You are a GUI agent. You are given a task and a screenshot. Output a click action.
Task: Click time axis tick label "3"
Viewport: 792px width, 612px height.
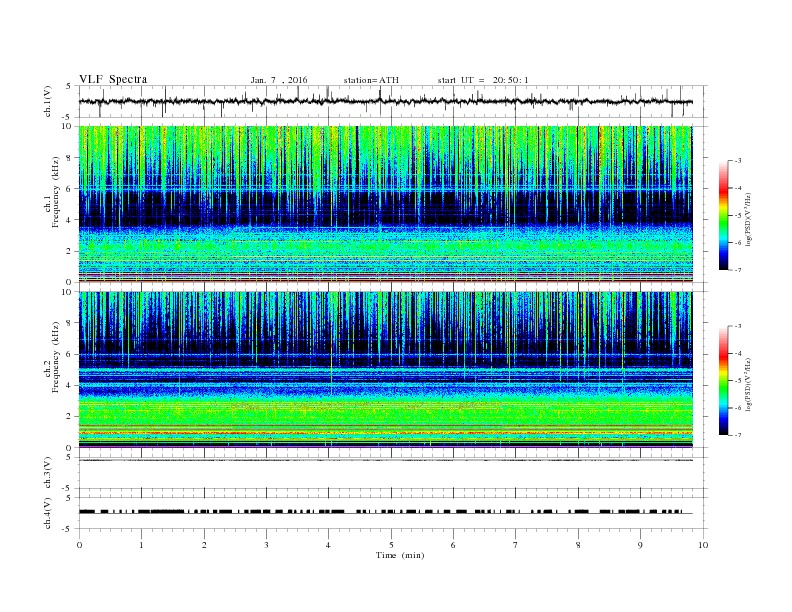coord(266,545)
